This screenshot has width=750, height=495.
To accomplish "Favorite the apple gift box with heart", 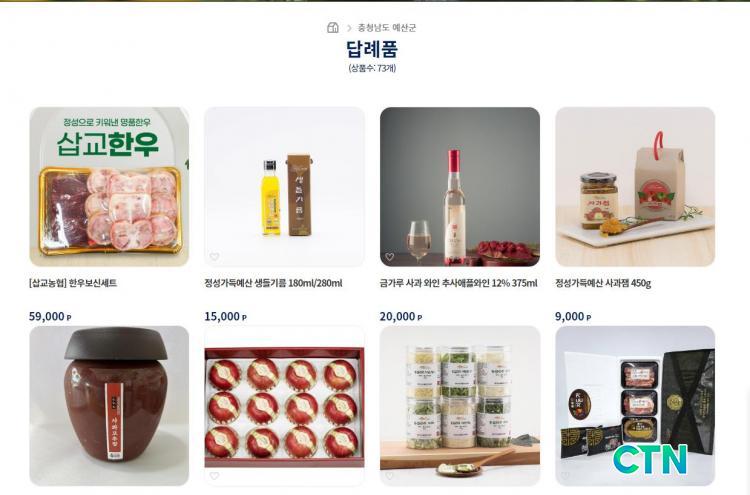I will [x=214, y=476].
